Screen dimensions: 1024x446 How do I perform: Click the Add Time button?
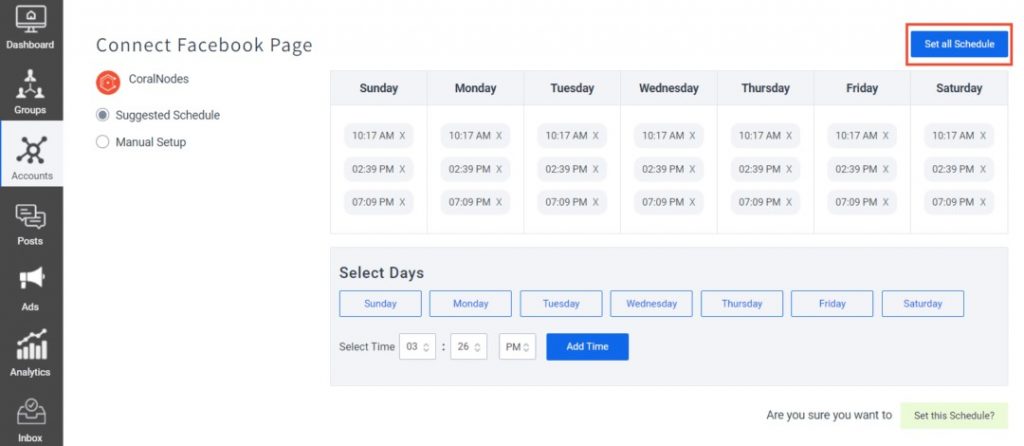587,347
